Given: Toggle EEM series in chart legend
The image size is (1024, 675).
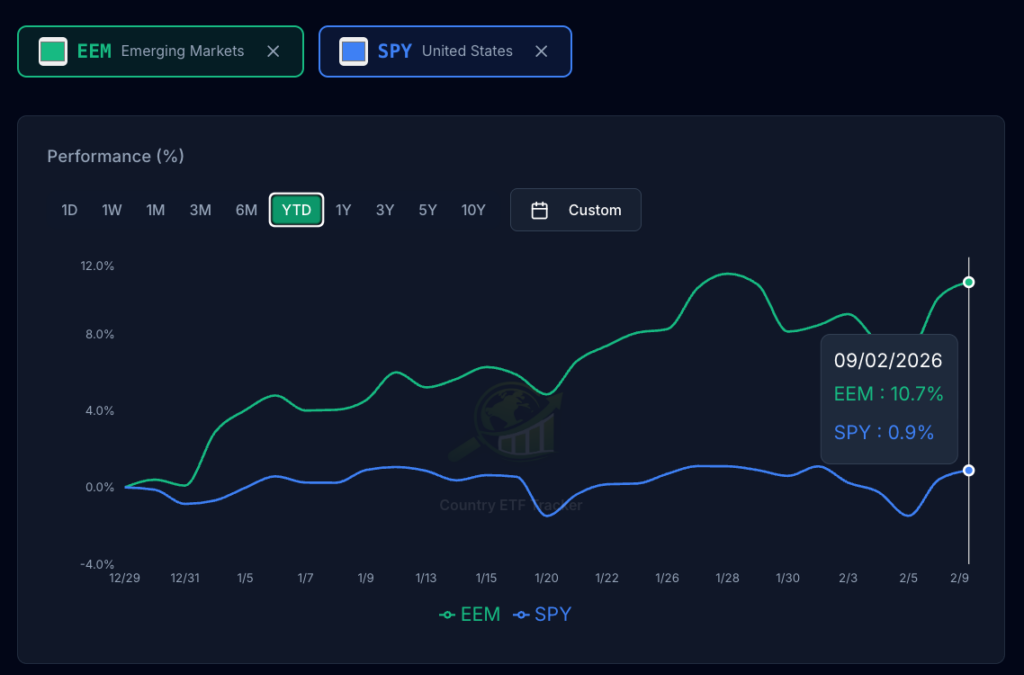Looking at the screenshot, I should (470, 614).
